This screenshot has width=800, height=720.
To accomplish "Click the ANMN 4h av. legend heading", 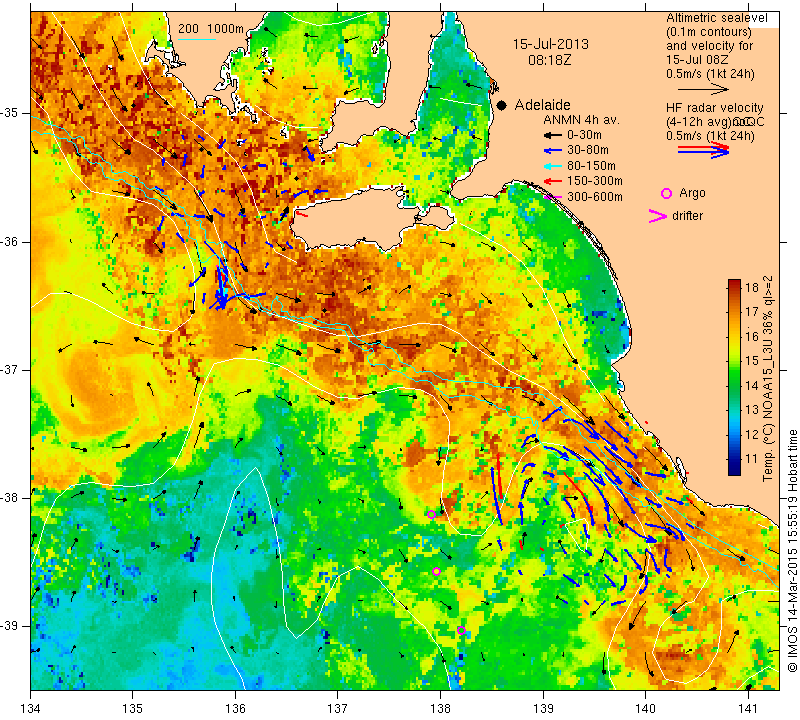I will coord(581,120).
